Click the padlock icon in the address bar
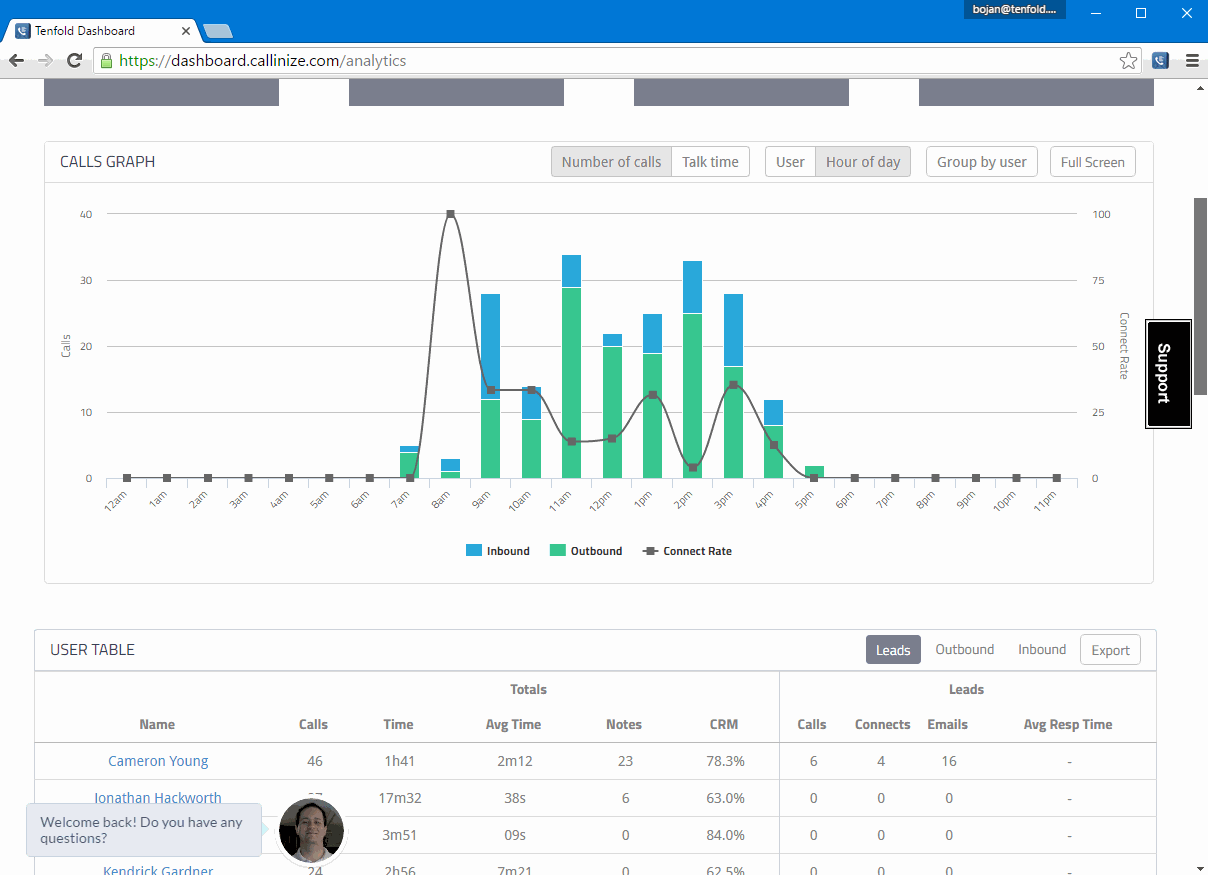Image resolution: width=1208 pixels, height=875 pixels. (x=107, y=60)
